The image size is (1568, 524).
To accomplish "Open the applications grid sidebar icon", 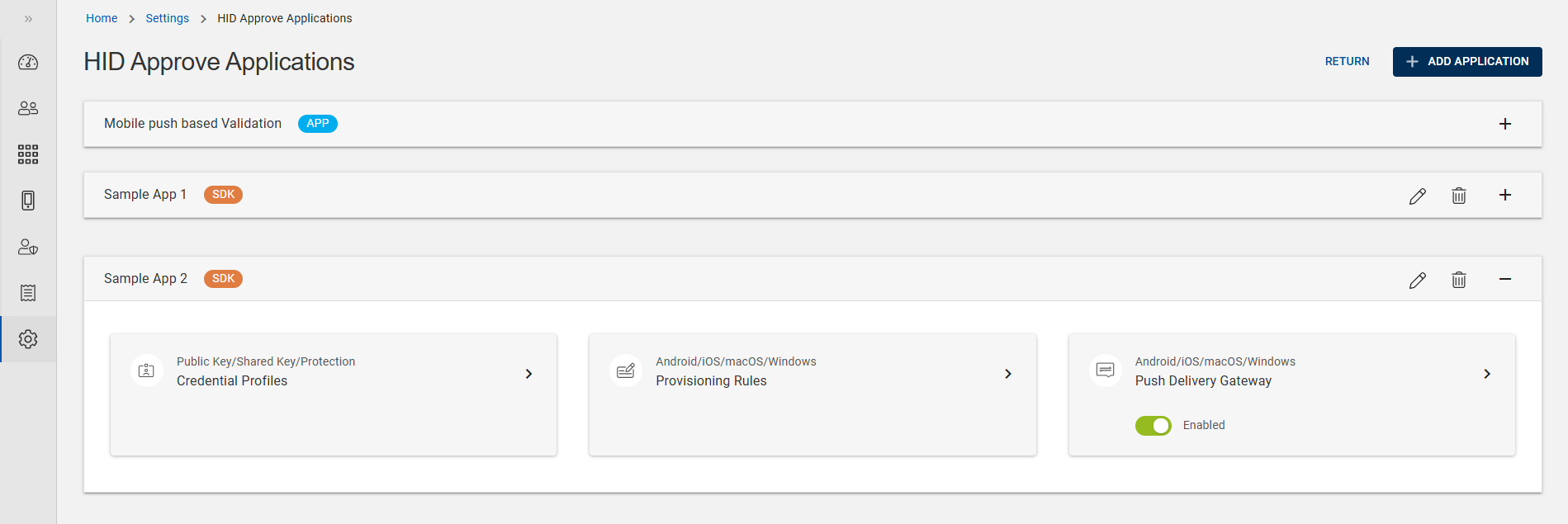I will pyautogui.click(x=28, y=154).
